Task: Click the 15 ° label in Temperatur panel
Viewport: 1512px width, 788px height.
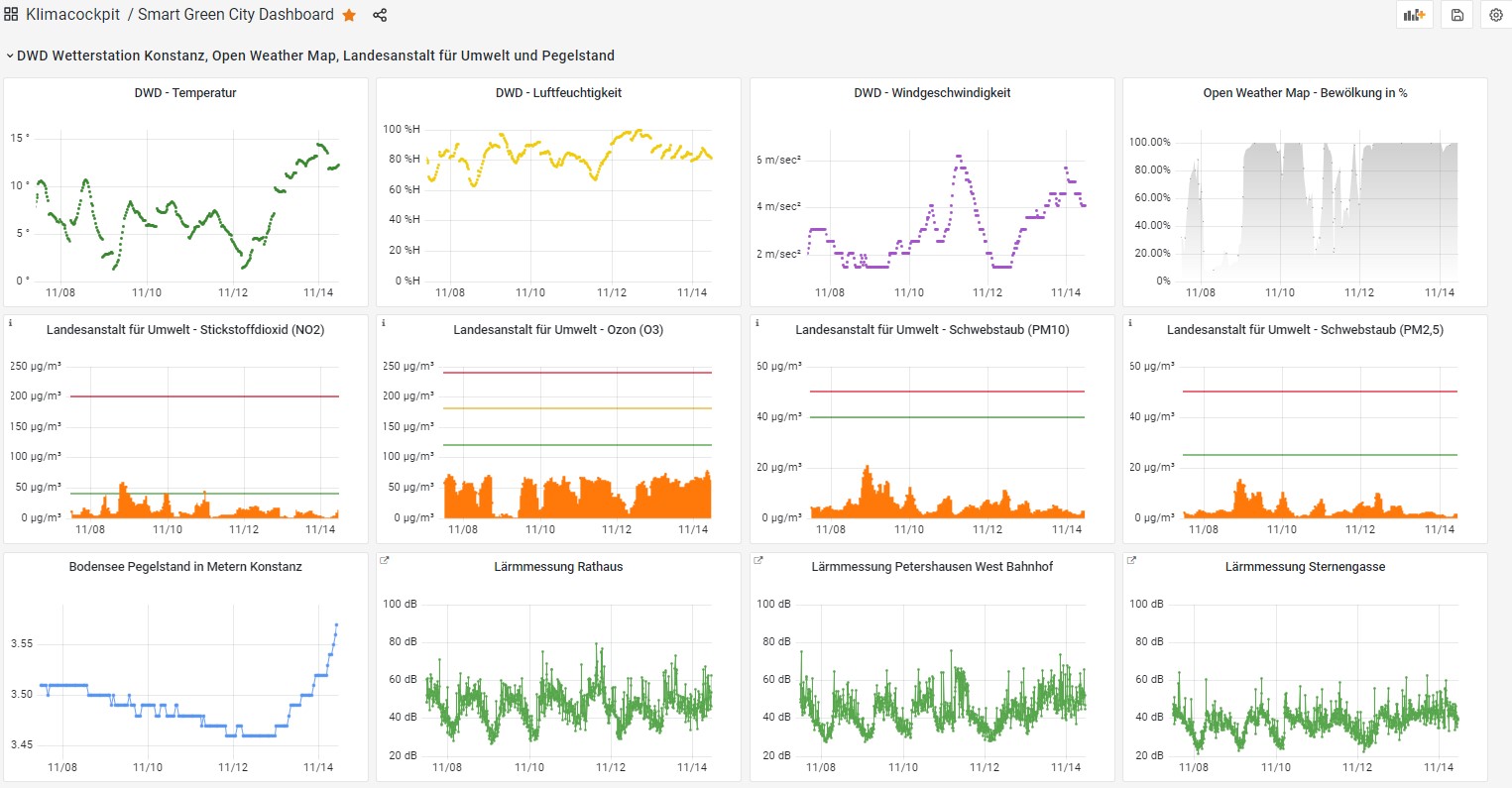Action: (x=20, y=138)
